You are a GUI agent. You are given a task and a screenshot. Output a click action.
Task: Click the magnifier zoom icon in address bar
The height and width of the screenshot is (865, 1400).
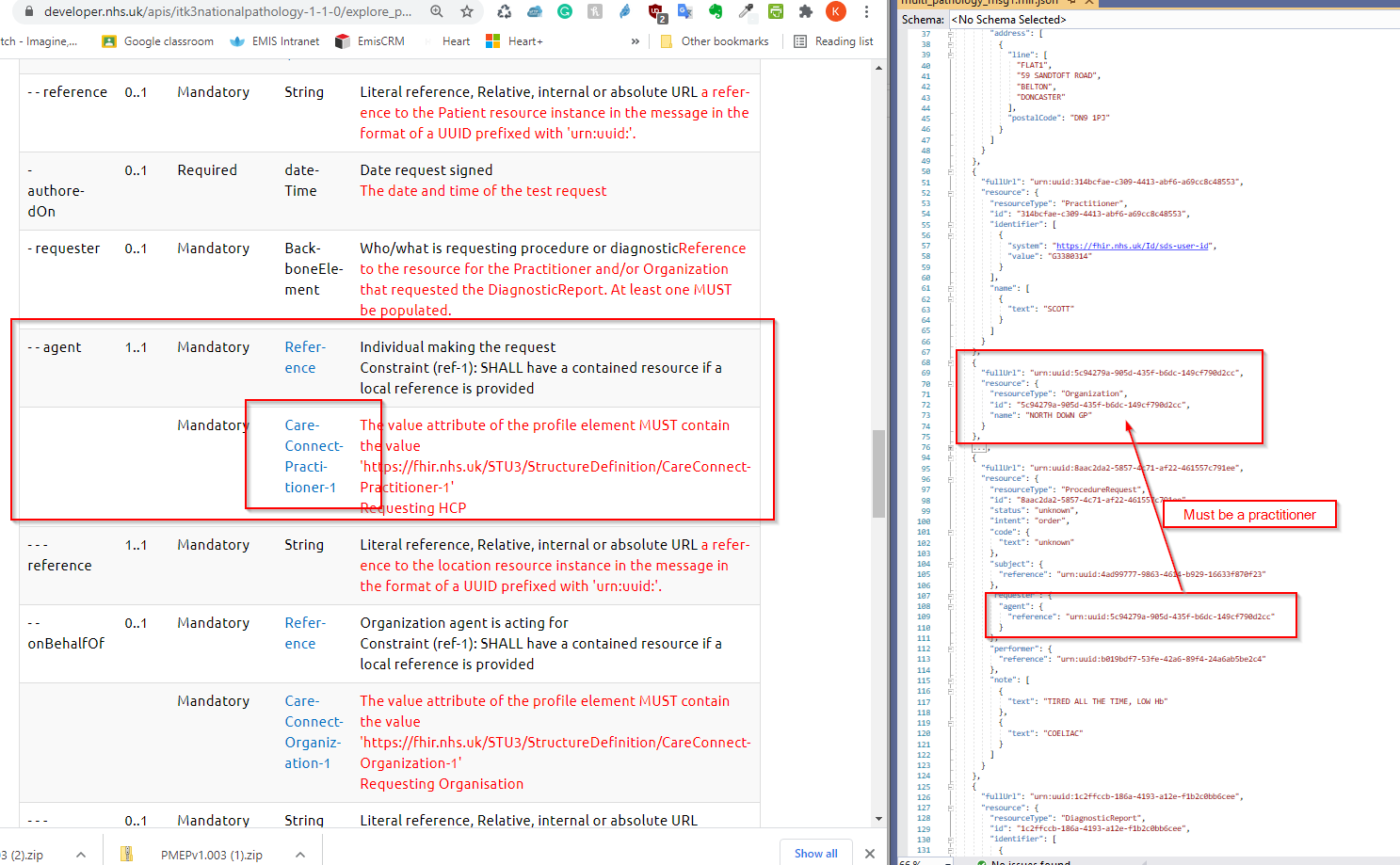pyautogui.click(x=436, y=13)
